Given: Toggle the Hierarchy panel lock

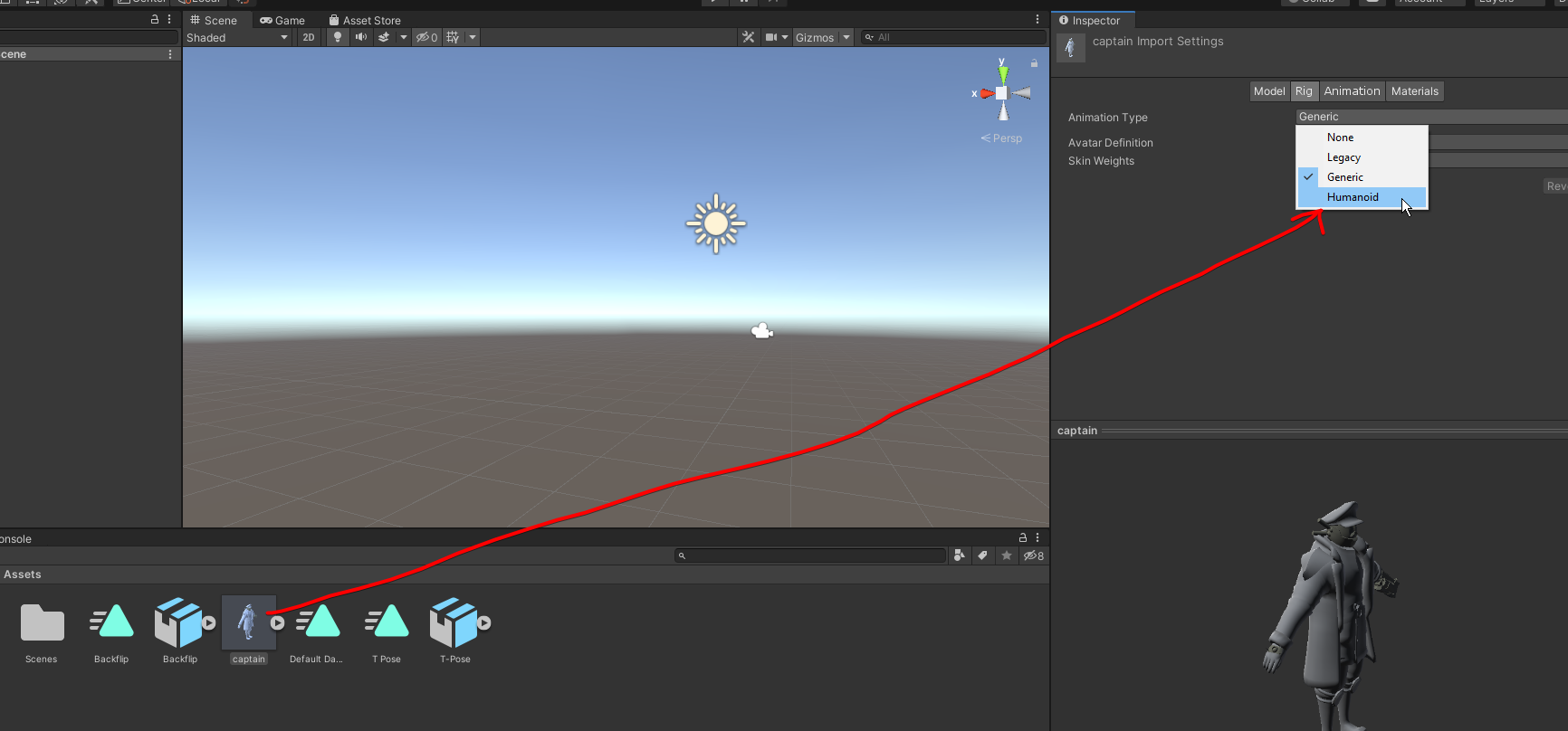Looking at the screenshot, I should [x=155, y=19].
